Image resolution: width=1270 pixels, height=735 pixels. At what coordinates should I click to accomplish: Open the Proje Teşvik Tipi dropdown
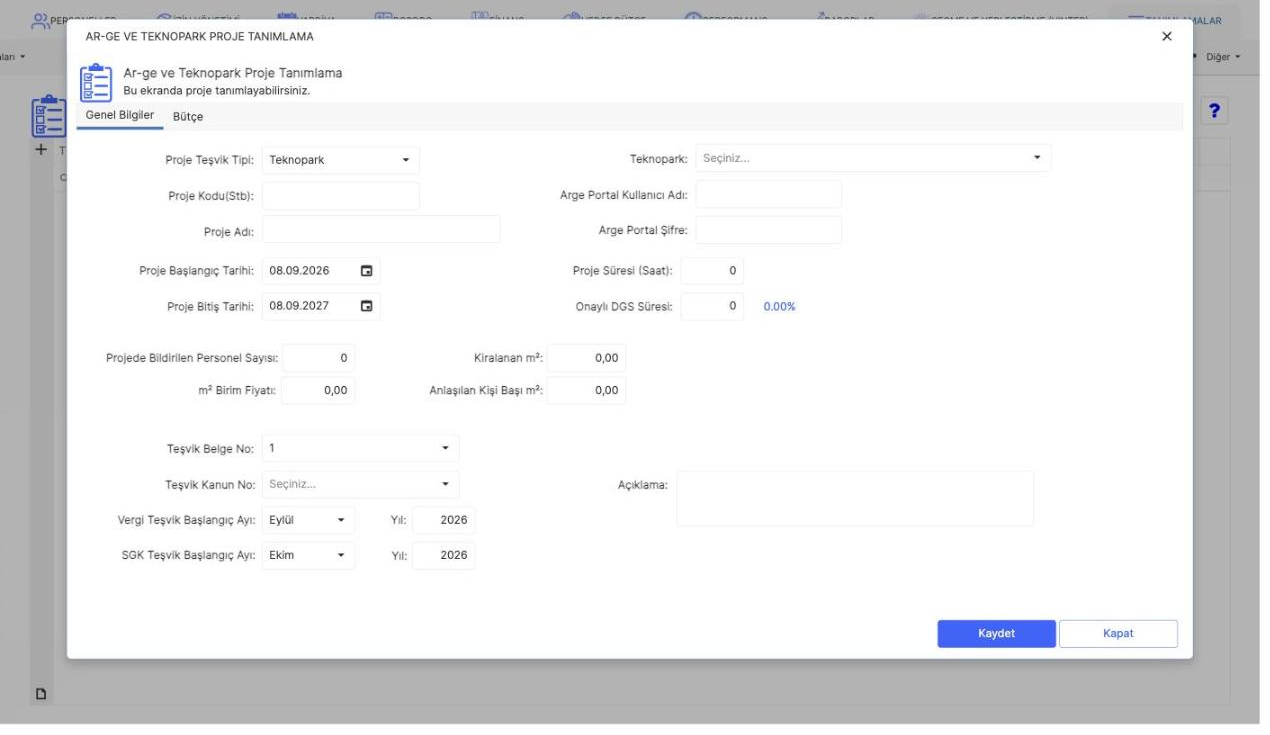341,159
